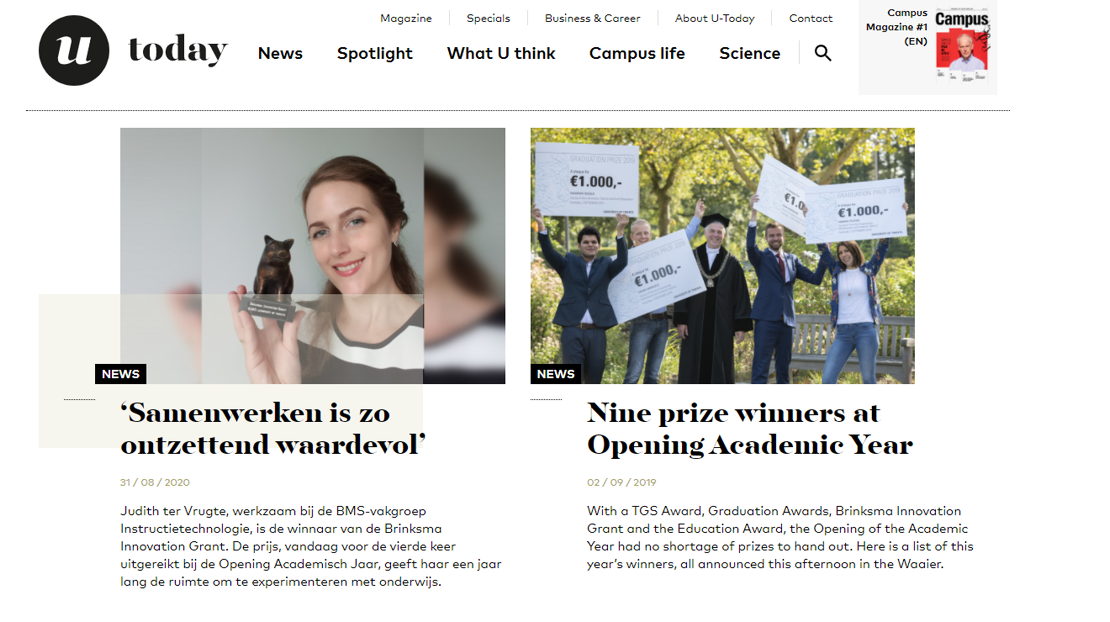Screen dimensions: 1110x622
Task: Open the 'Samenwerken is zo ontzettend waardevol' headline
Action: pos(273,429)
